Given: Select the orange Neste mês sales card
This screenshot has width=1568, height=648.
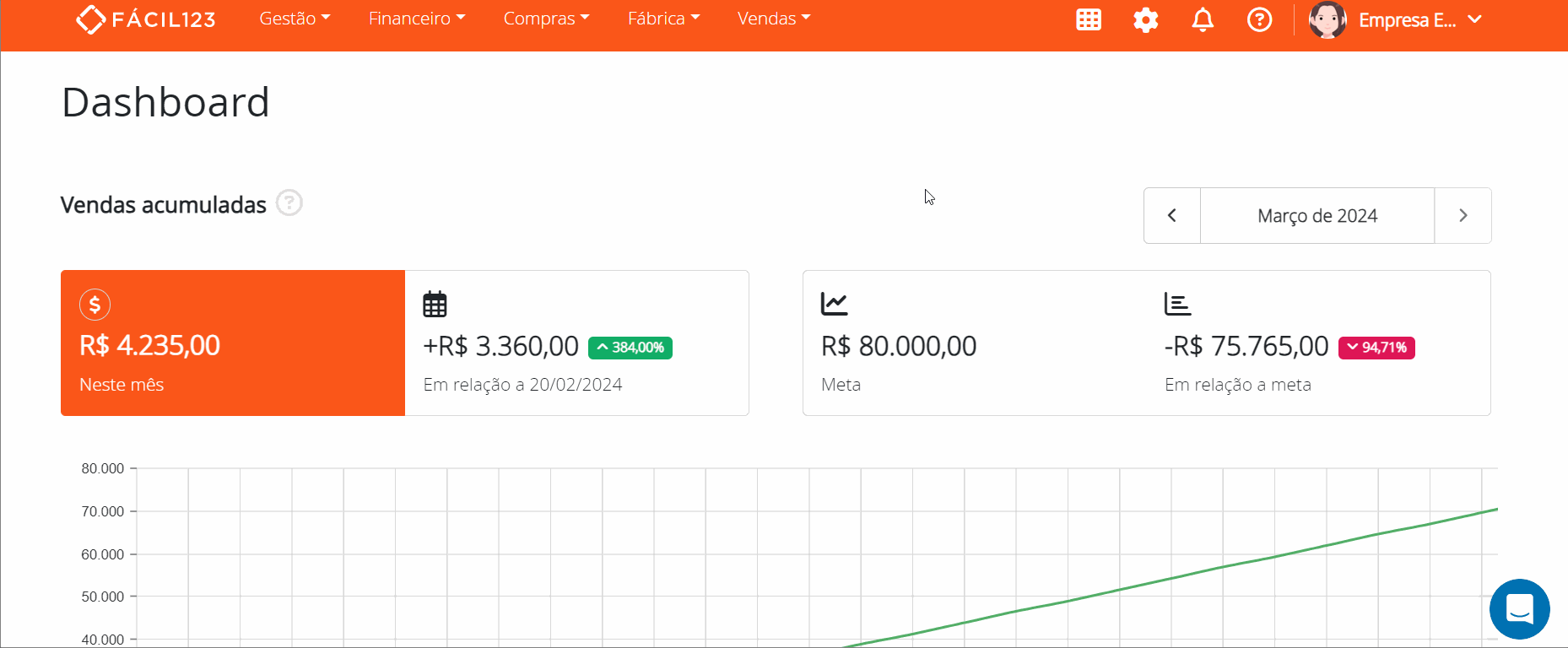Looking at the screenshot, I should click(233, 343).
